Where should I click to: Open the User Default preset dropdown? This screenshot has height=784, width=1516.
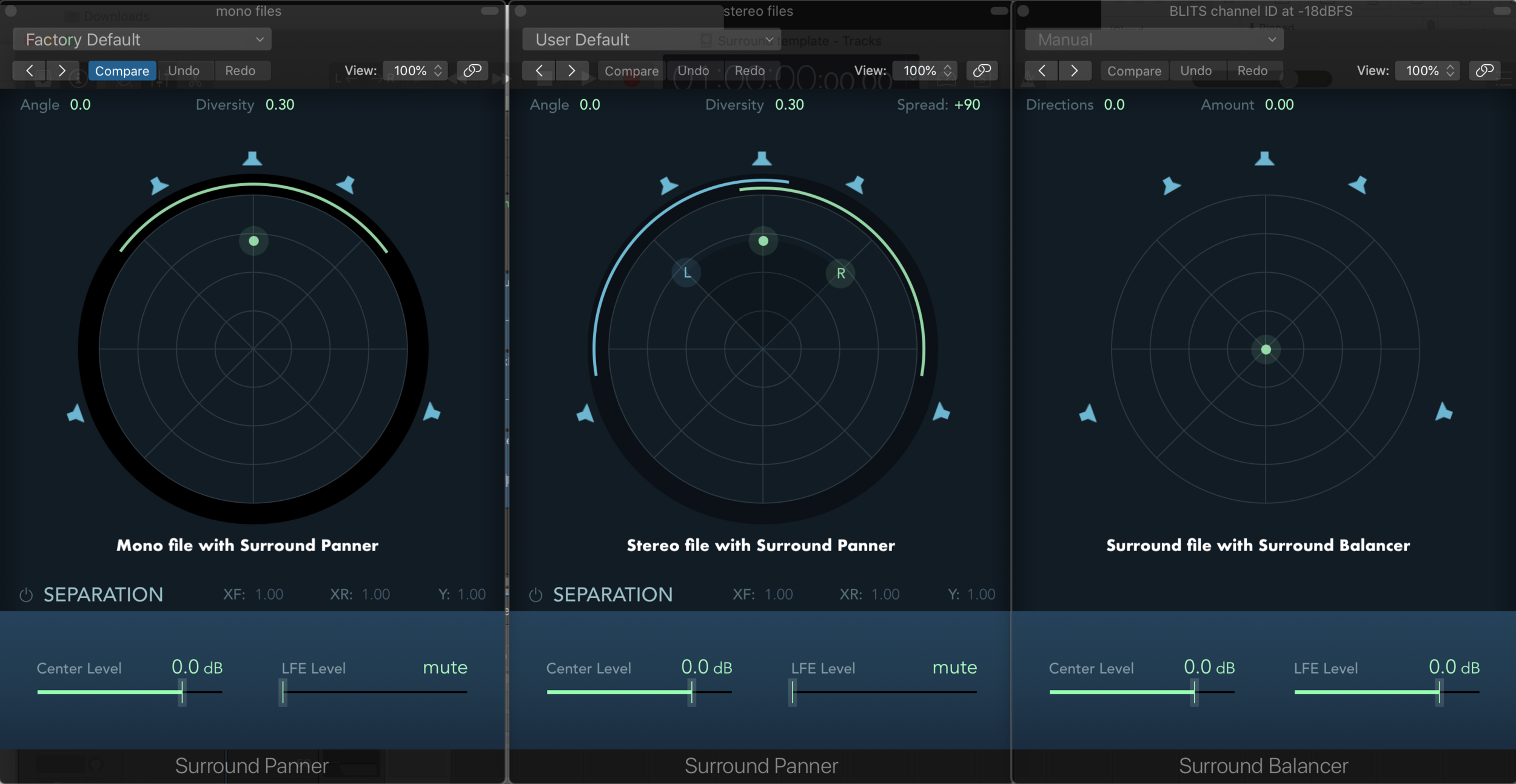tap(651, 39)
